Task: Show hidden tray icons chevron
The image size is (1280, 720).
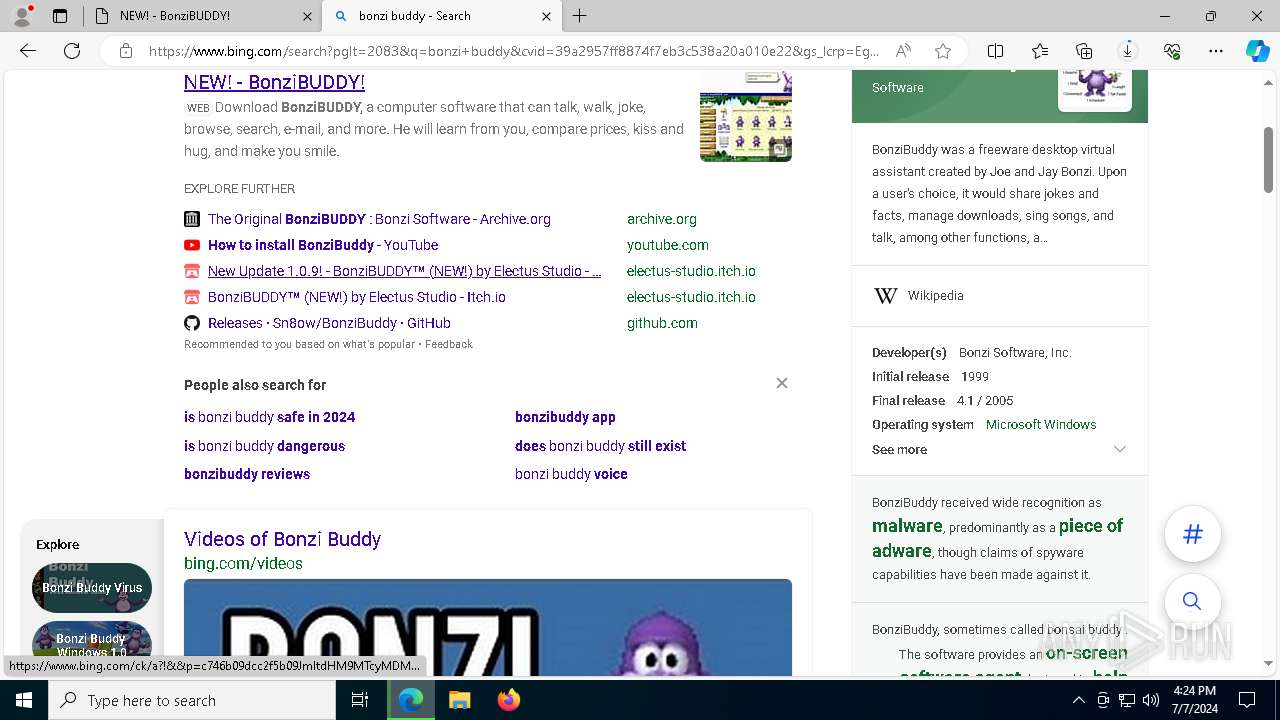Action: 1078,700
